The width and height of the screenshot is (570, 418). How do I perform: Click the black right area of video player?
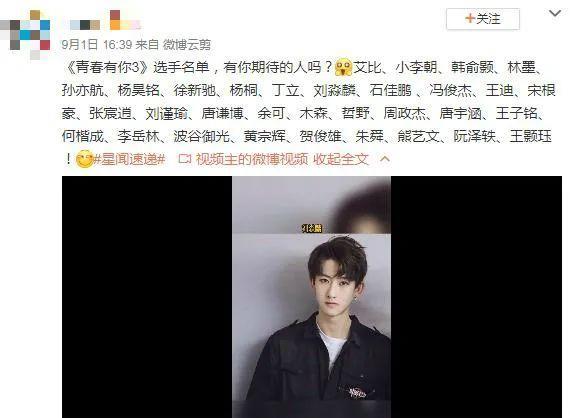click(476, 297)
